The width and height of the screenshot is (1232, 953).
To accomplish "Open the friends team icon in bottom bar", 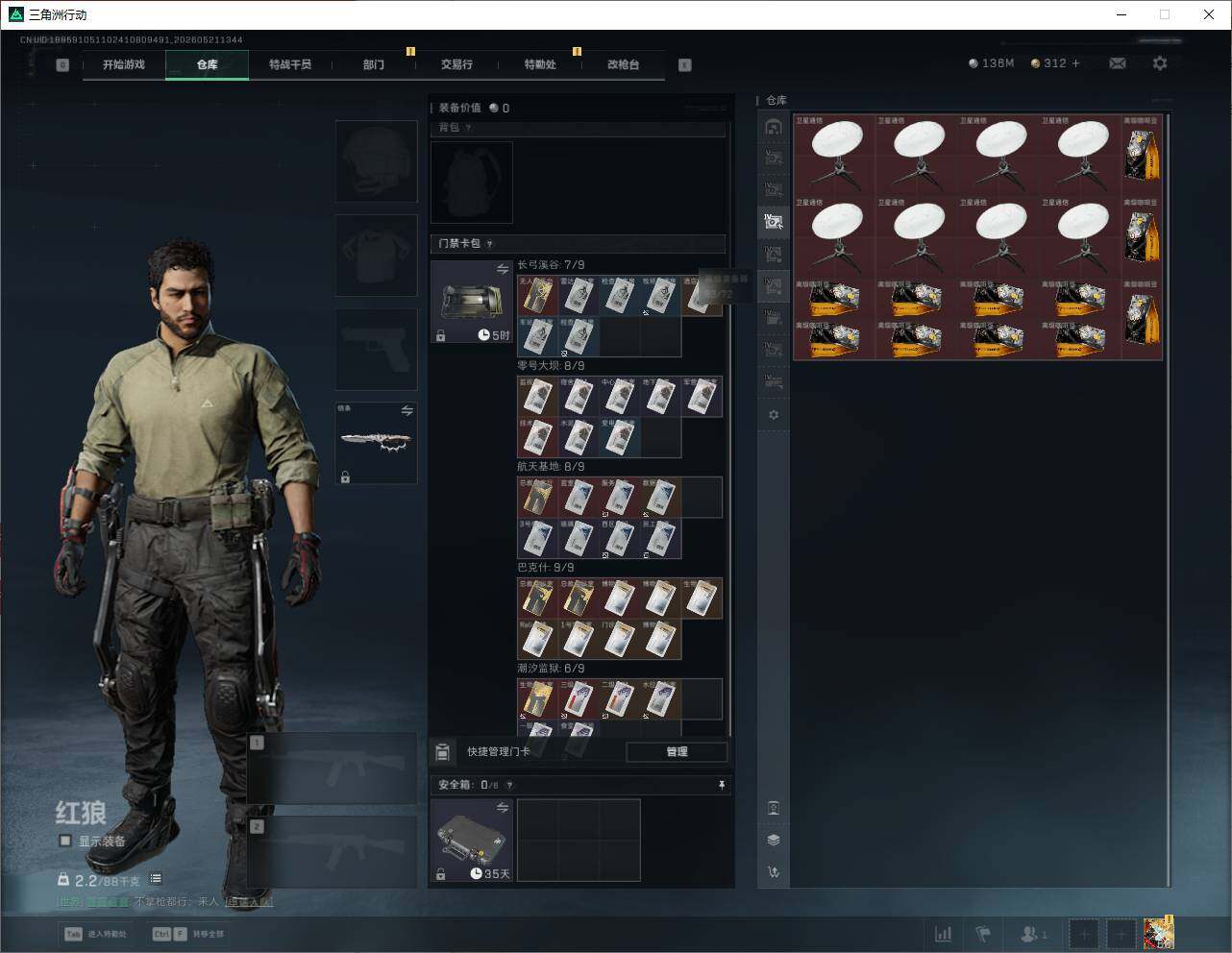I will 1034,934.
